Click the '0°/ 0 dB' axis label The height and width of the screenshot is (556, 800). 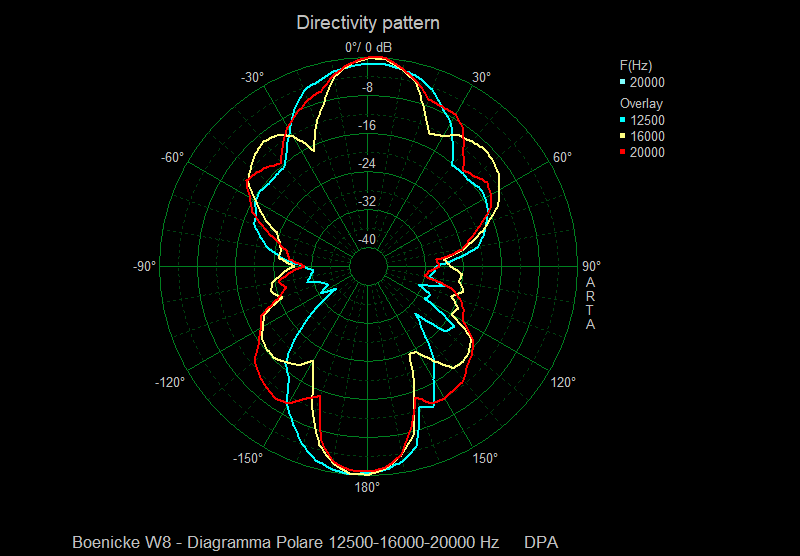point(368,47)
